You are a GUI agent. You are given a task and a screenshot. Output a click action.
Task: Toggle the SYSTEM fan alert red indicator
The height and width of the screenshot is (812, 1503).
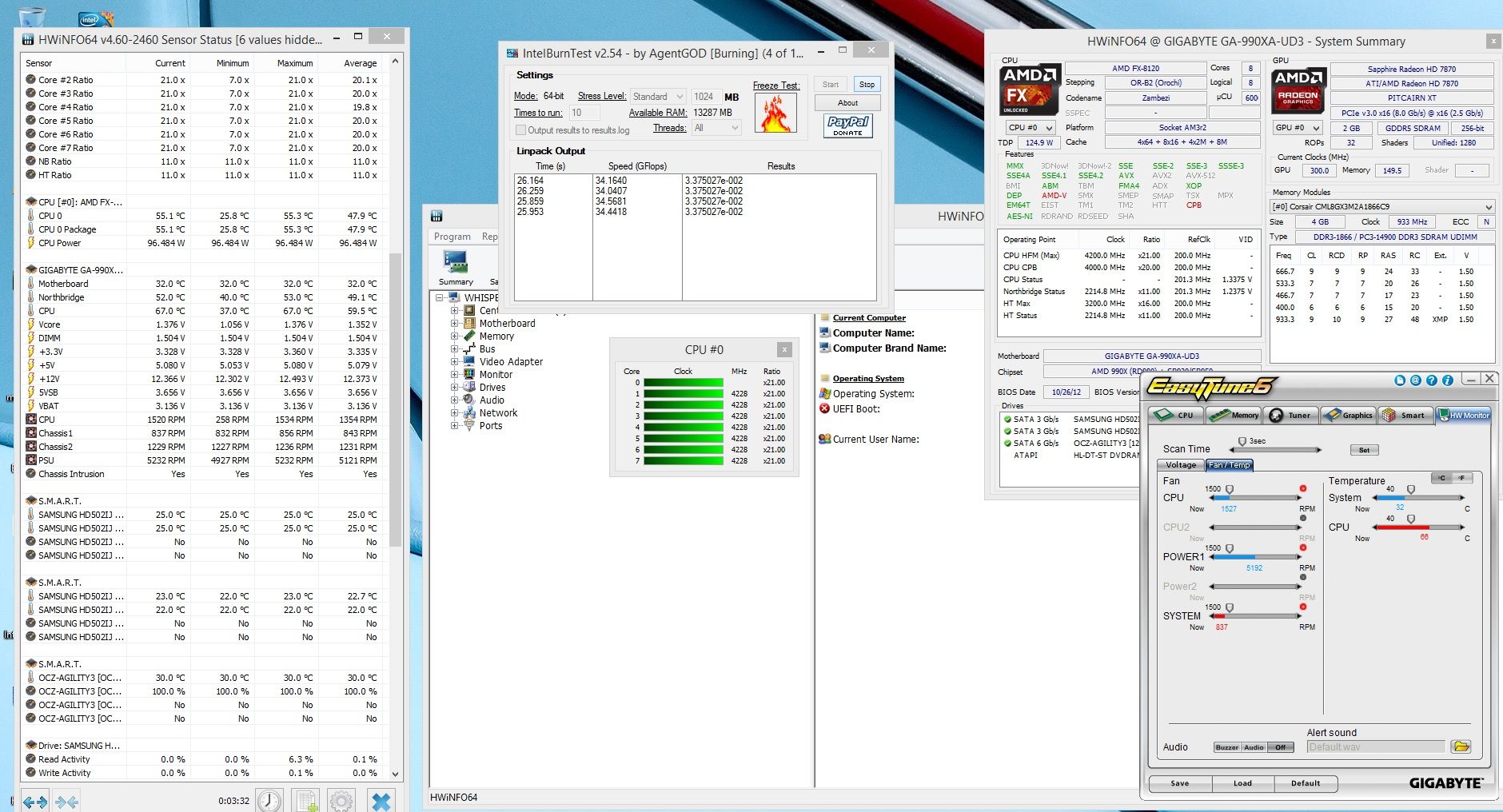(1302, 607)
